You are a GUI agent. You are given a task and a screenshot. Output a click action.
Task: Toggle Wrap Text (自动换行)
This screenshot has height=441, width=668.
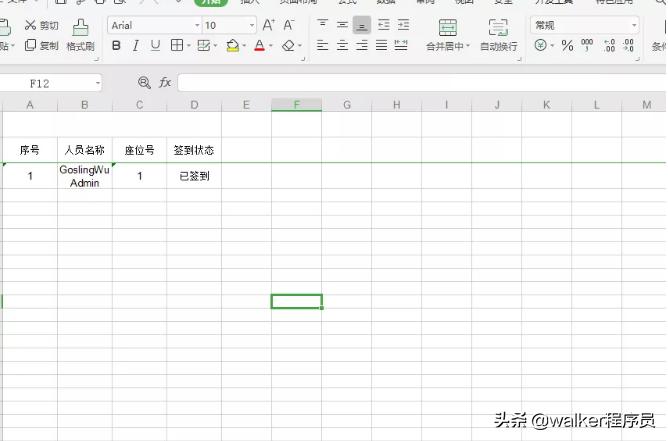point(498,35)
